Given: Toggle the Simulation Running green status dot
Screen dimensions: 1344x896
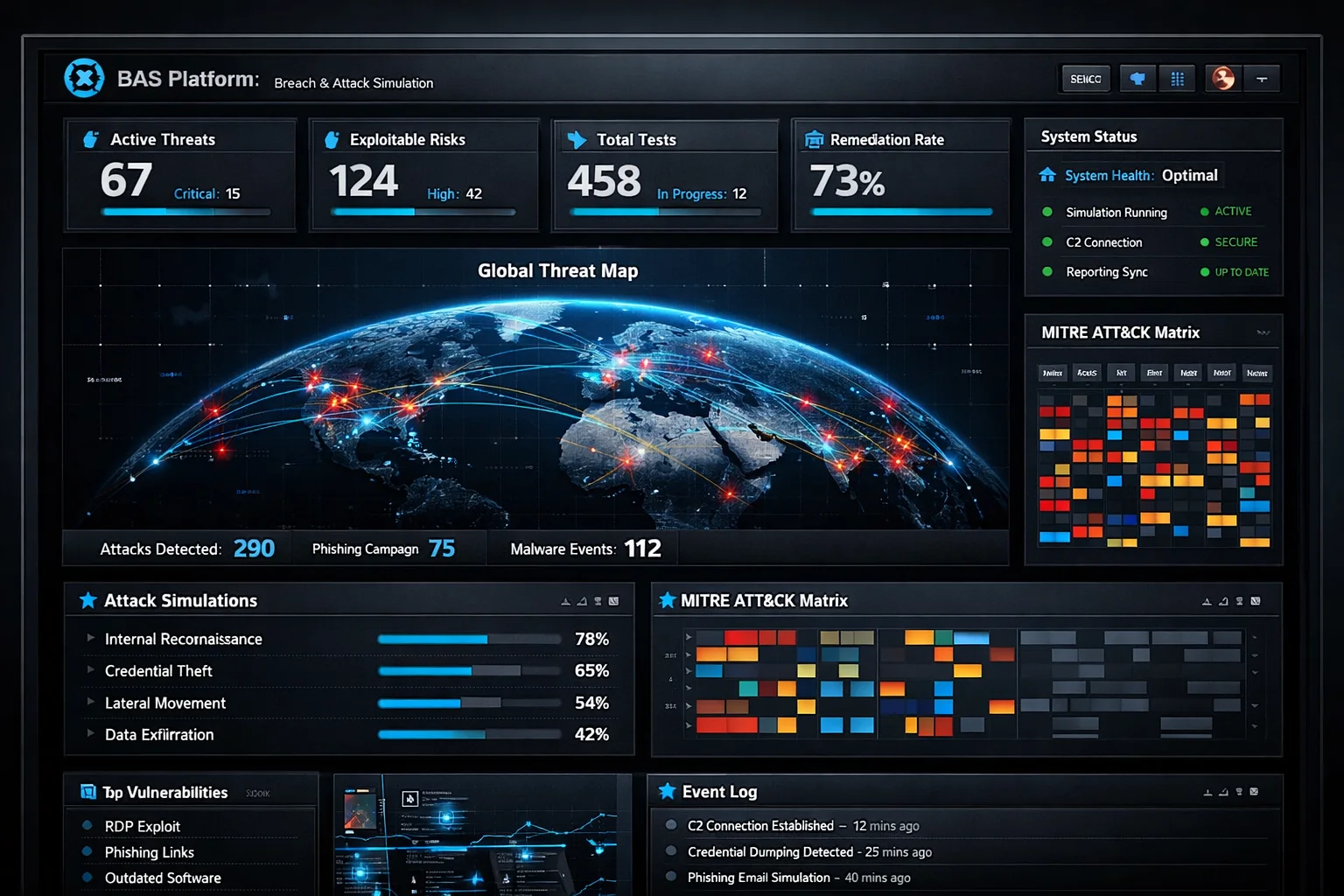Looking at the screenshot, I should [1047, 212].
